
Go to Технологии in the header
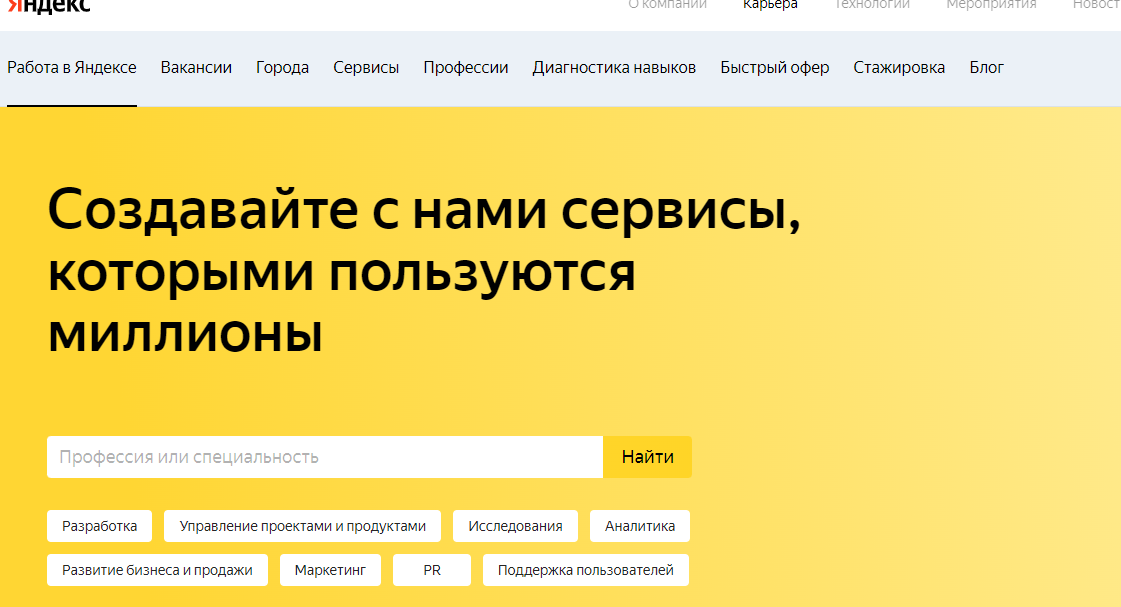[872, 5]
